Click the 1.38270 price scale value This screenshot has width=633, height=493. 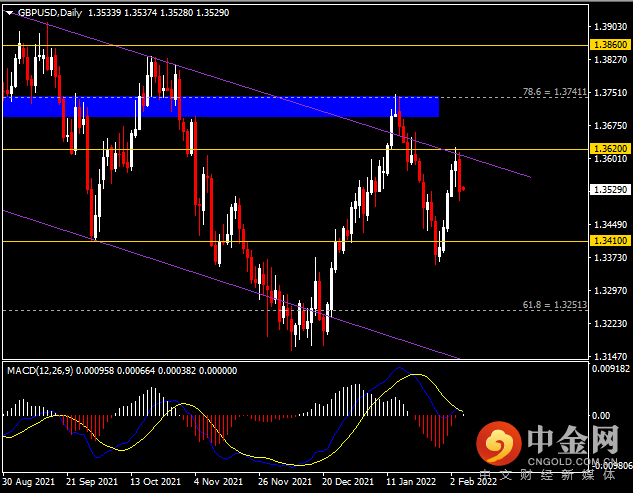click(x=611, y=60)
